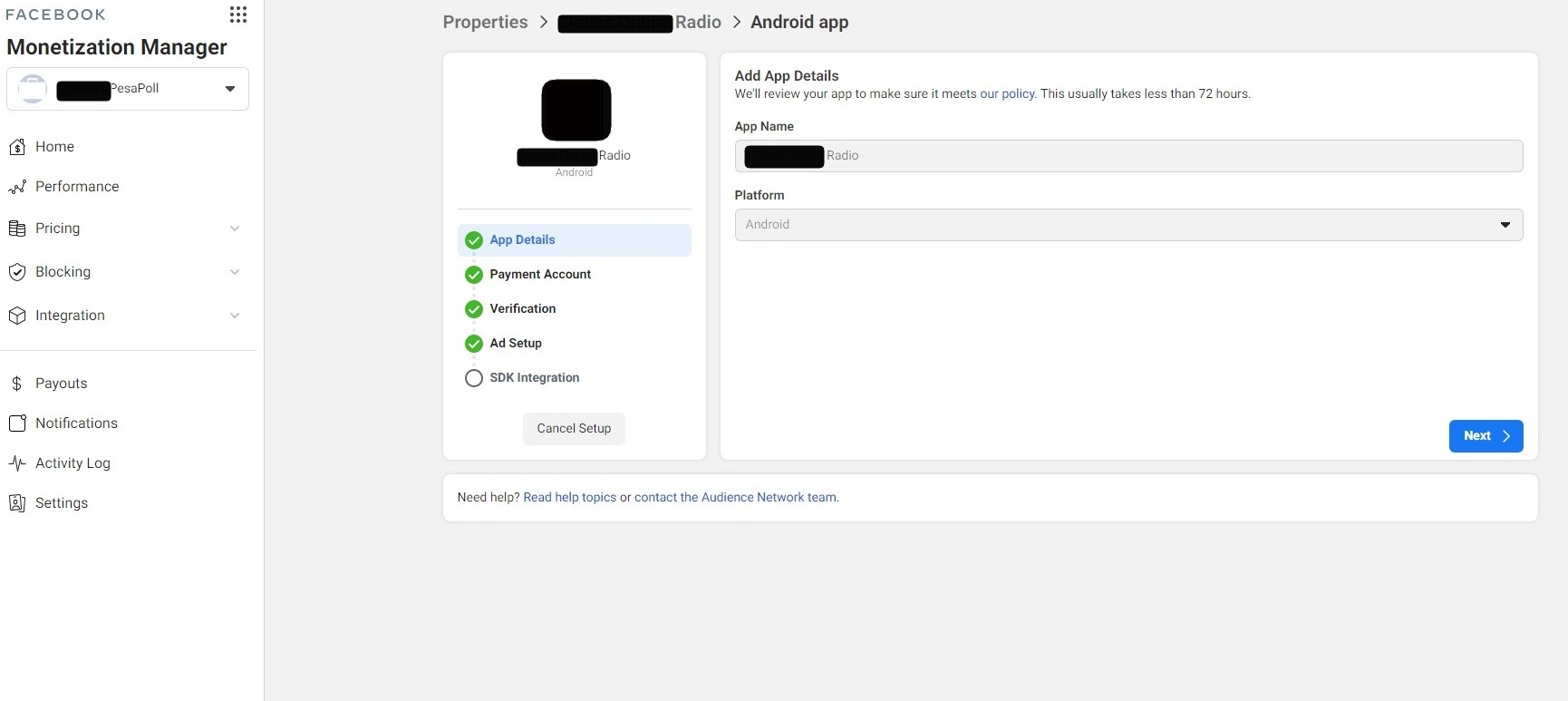Click the Payouts dollar icon

16,384
